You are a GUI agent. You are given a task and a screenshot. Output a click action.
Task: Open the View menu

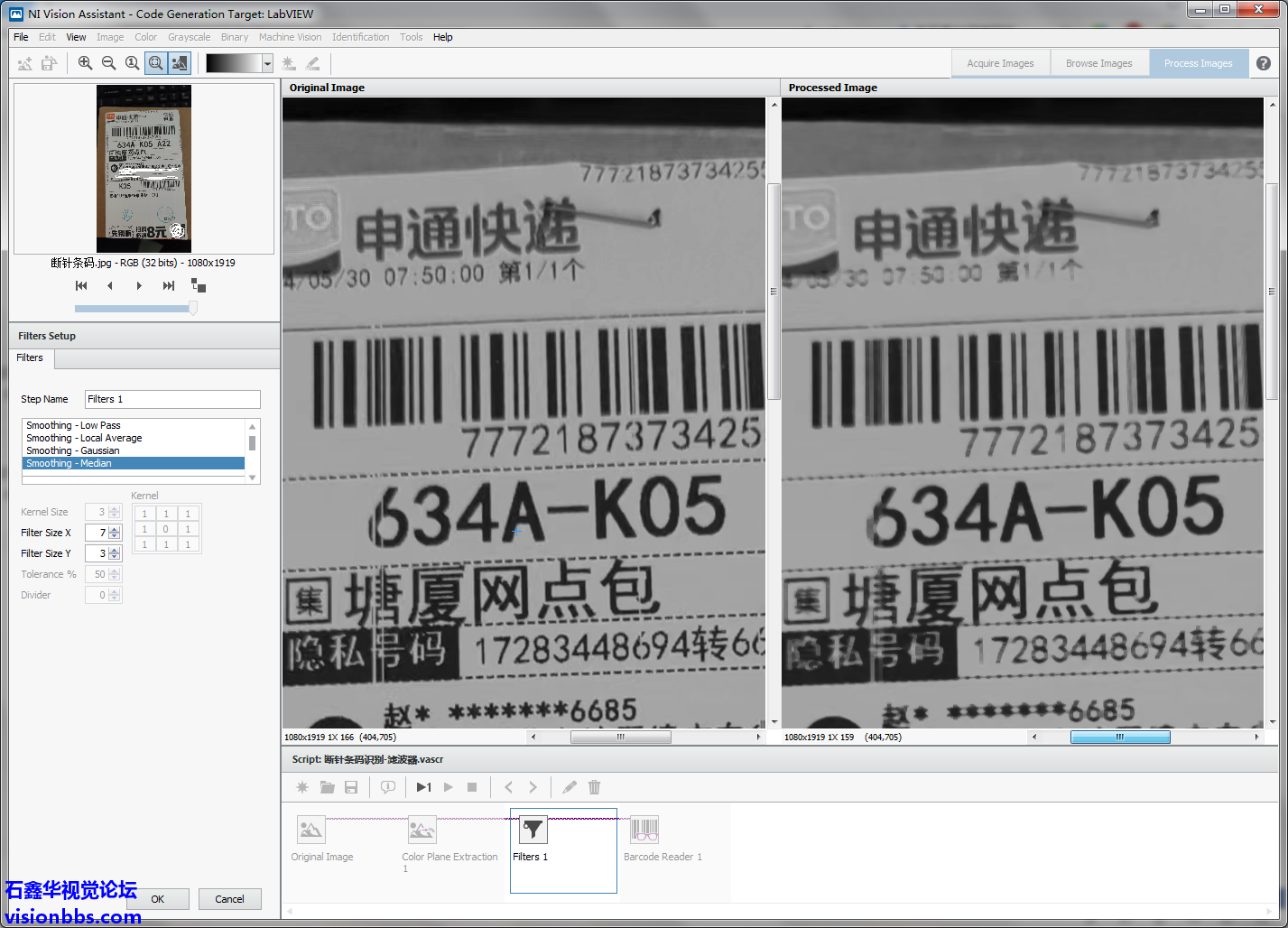pos(76,37)
